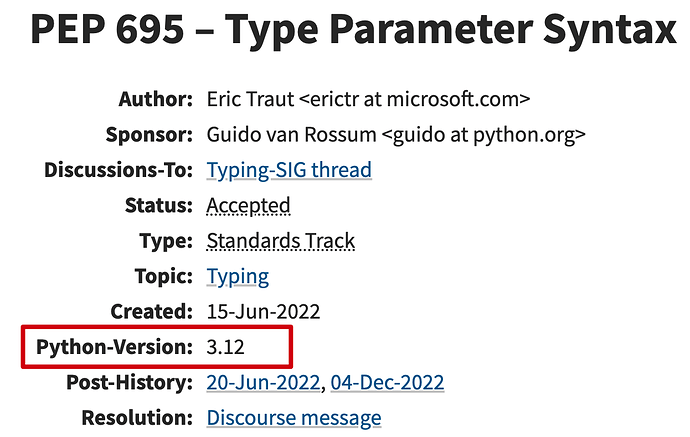Viewport: 690px width, 437px height.
Task: Click the Python-Version 3.12 value
Action: (x=225, y=347)
